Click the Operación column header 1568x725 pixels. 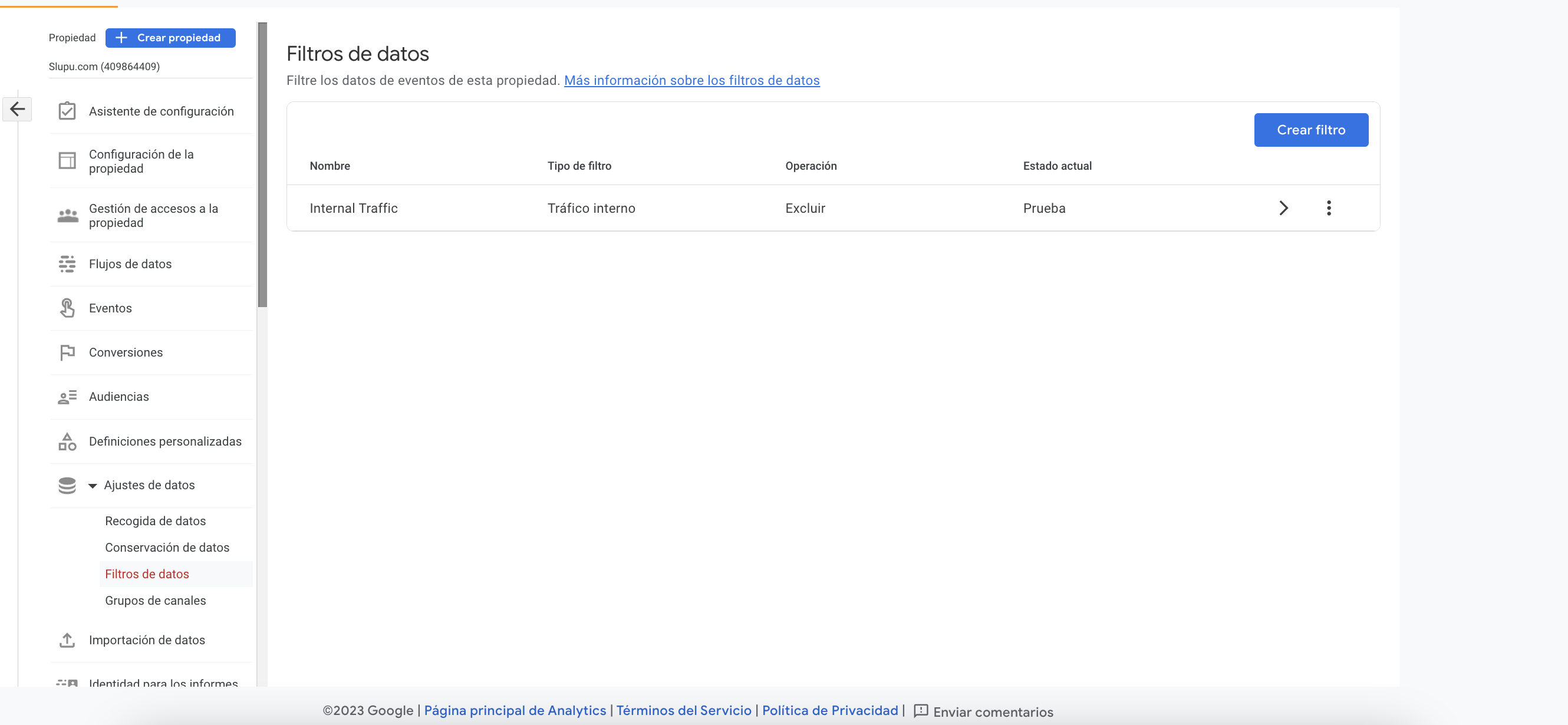click(x=811, y=166)
